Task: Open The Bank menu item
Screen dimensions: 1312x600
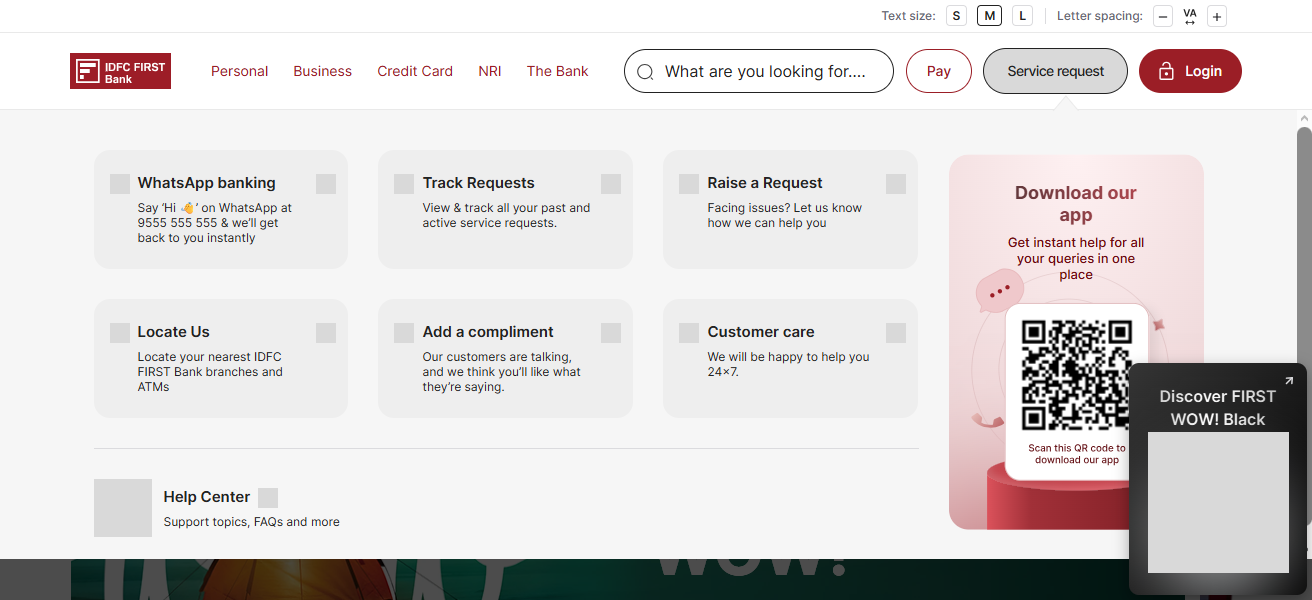Action: [x=557, y=71]
